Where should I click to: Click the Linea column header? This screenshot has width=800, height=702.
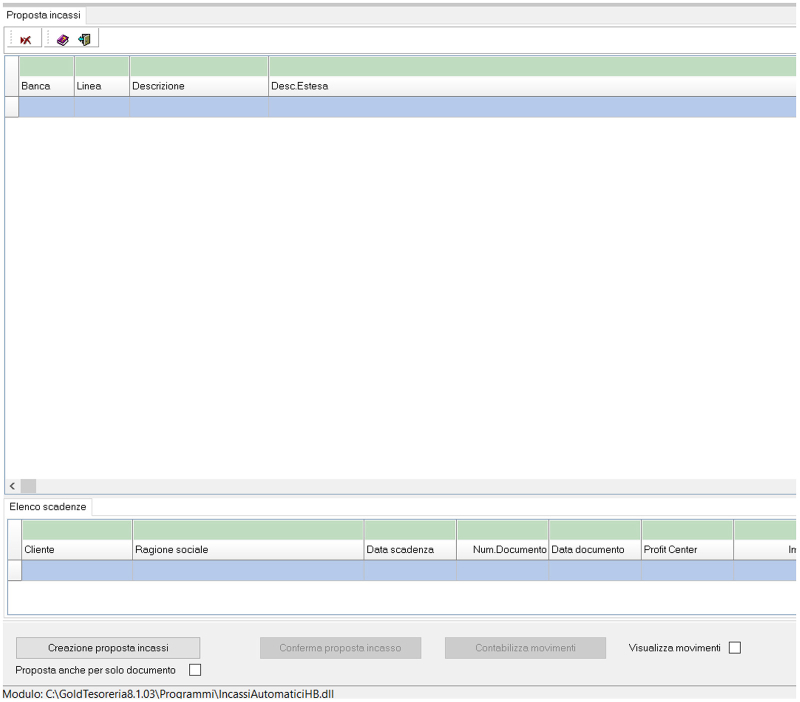102,86
